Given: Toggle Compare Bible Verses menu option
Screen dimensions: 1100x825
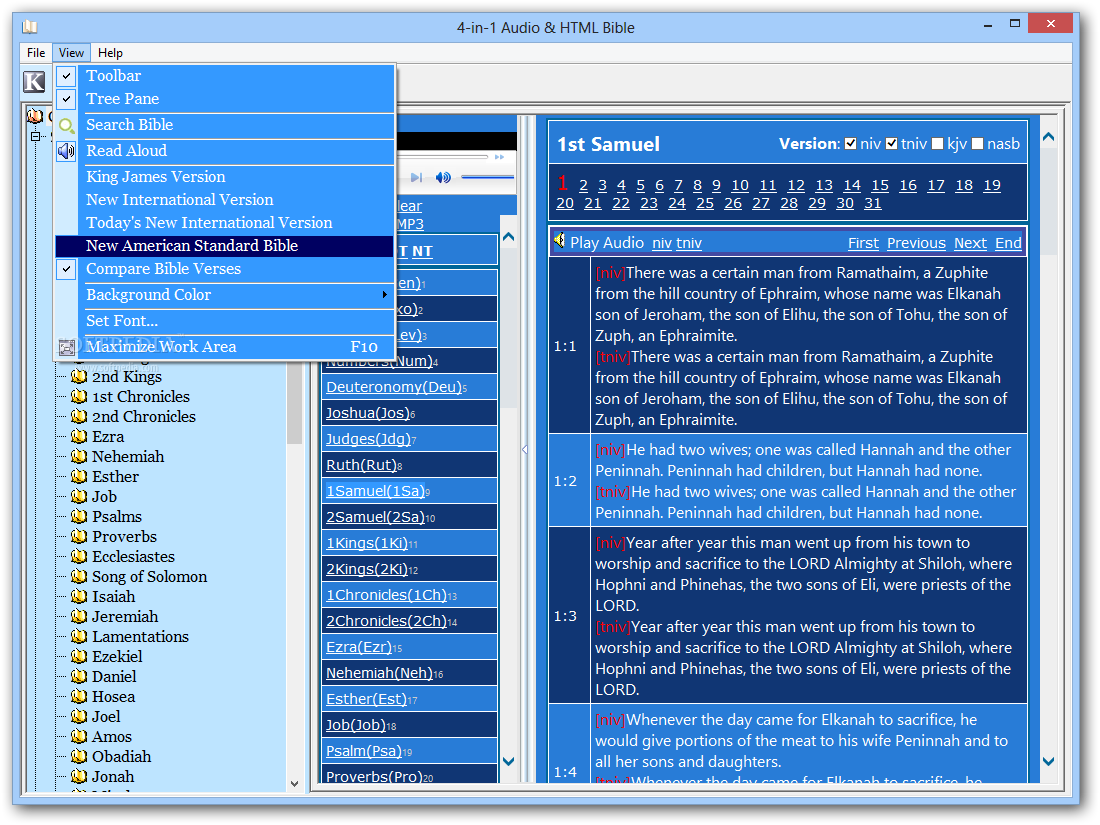Looking at the screenshot, I should (x=224, y=269).
